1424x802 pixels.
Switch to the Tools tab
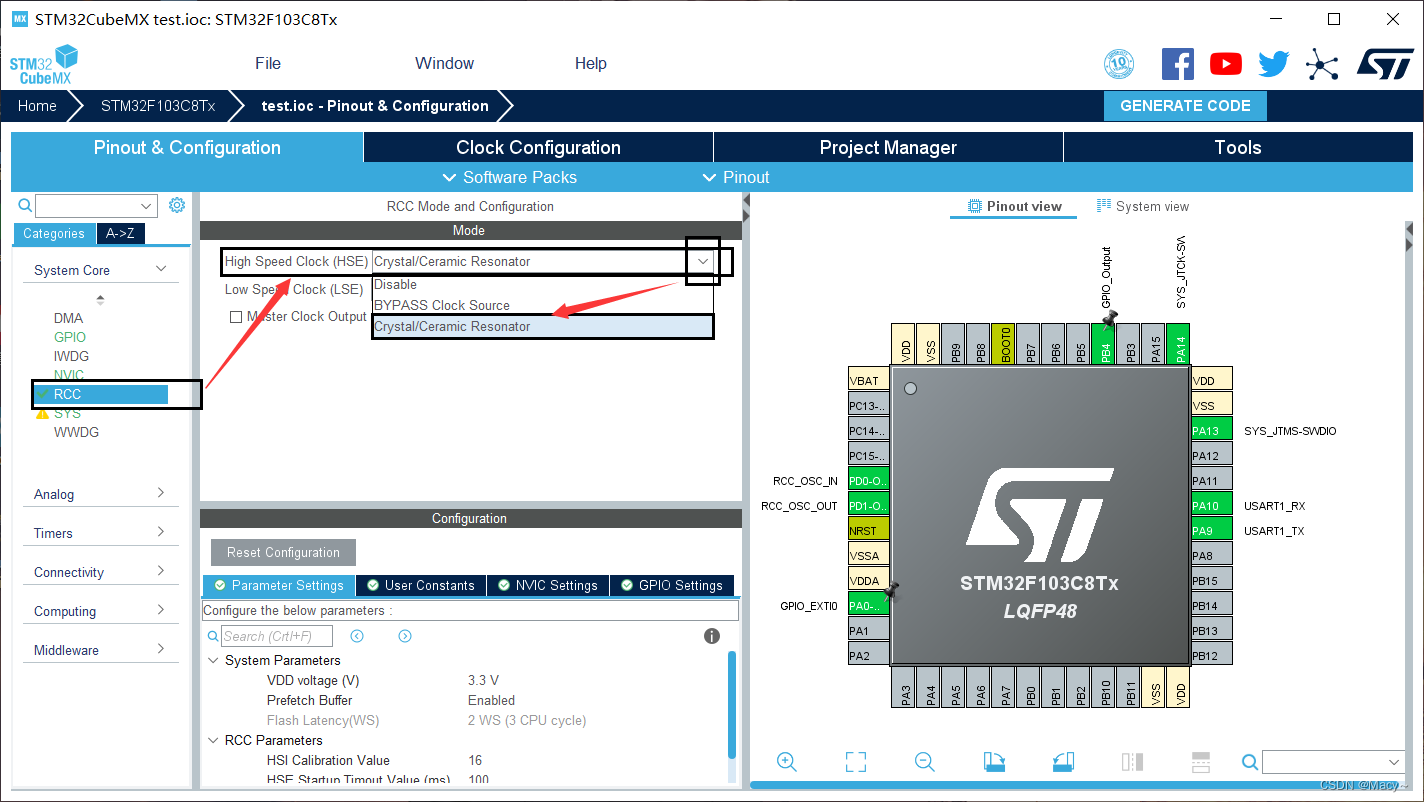(x=1238, y=147)
